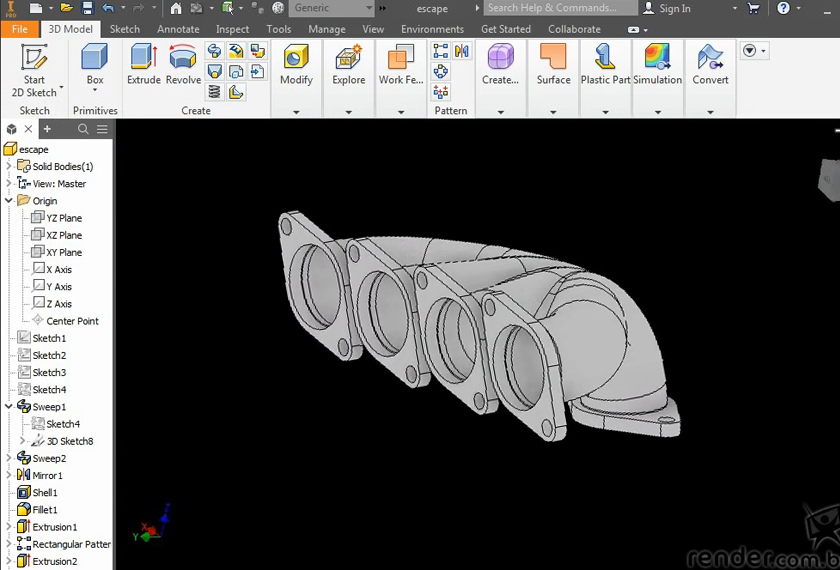Image resolution: width=840 pixels, height=570 pixels.
Task: Select the Revolve tool
Action: (183, 65)
